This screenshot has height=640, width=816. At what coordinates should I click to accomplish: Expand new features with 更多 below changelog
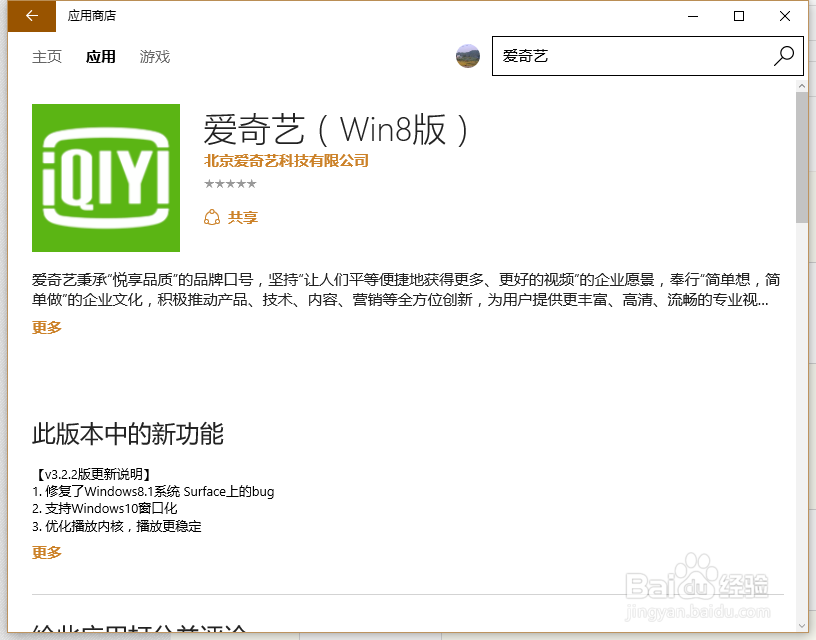47,552
